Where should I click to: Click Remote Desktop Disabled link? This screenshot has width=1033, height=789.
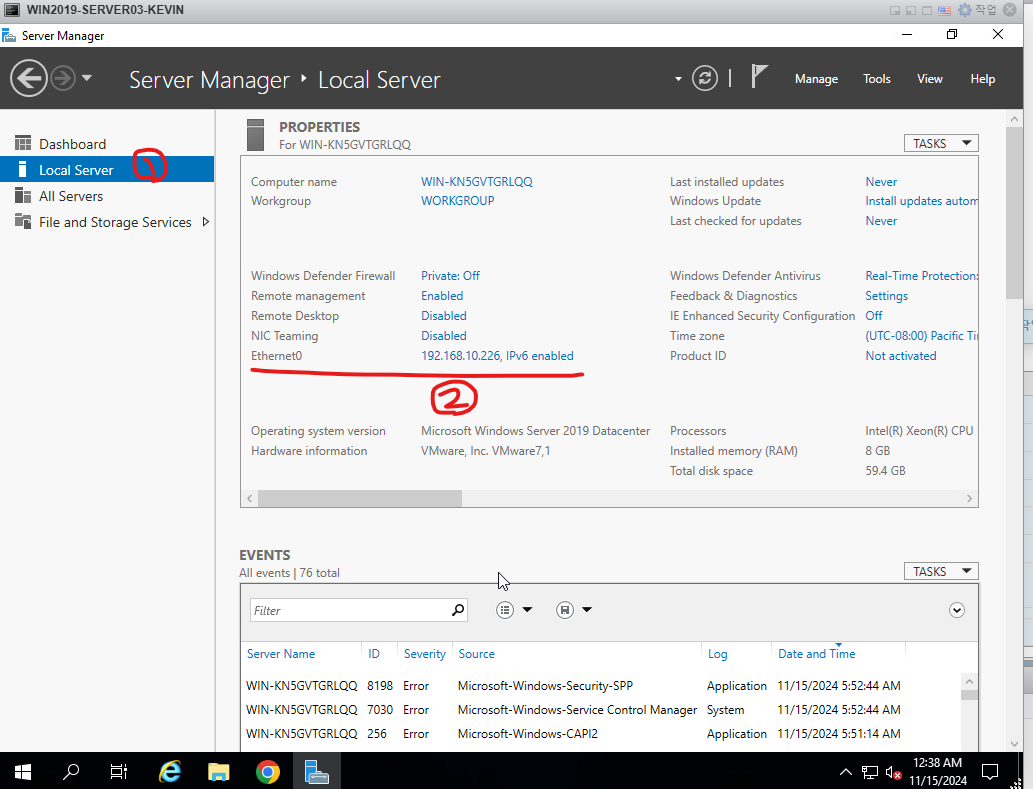[443, 315]
